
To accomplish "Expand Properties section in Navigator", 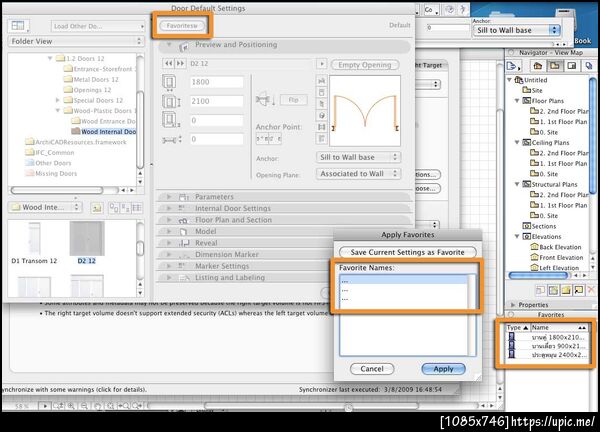I will tap(513, 305).
